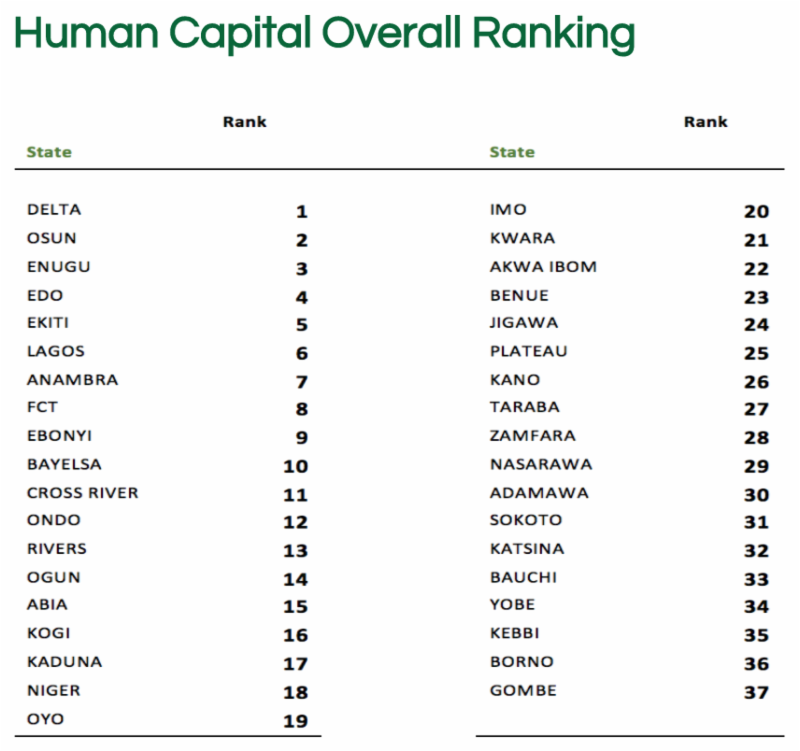Screen dimensions: 800x751
Task: Select the left State column header
Action: [49, 152]
